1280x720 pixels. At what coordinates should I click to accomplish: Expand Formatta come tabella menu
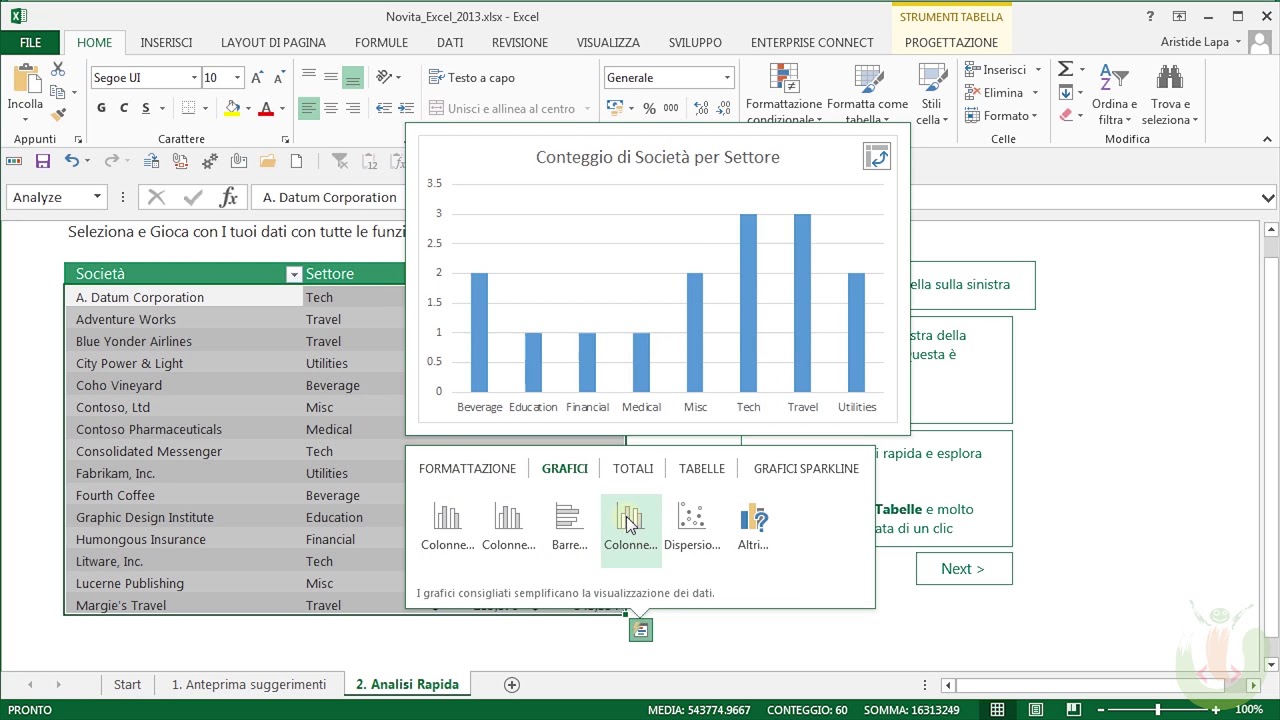click(867, 96)
